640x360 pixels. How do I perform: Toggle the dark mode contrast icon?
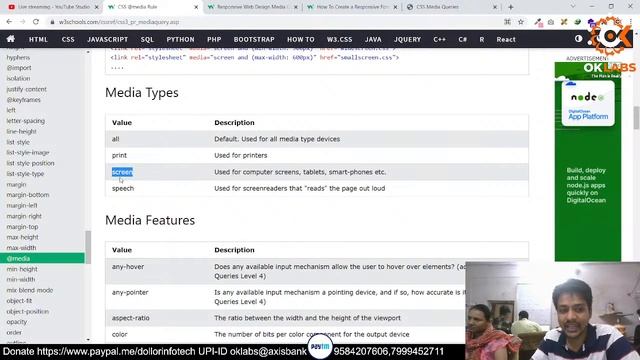pos(578,39)
